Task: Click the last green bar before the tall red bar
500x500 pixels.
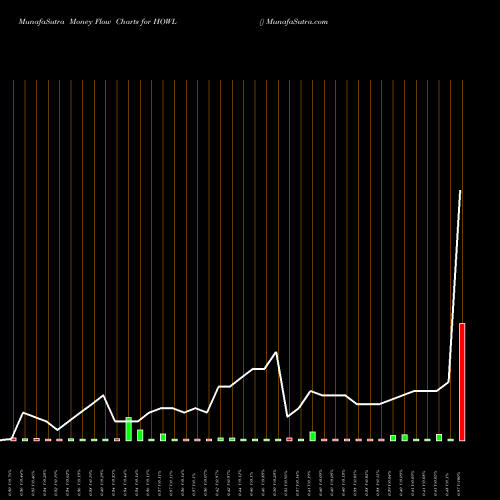Action: pyautogui.click(x=451, y=440)
